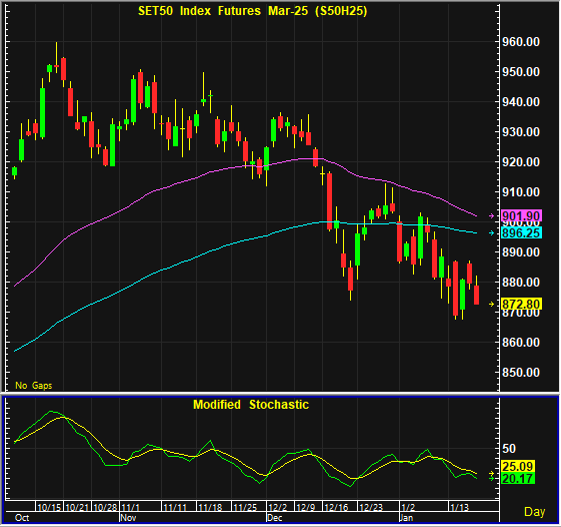Click the yellow 872.80 last price label

coord(521,304)
